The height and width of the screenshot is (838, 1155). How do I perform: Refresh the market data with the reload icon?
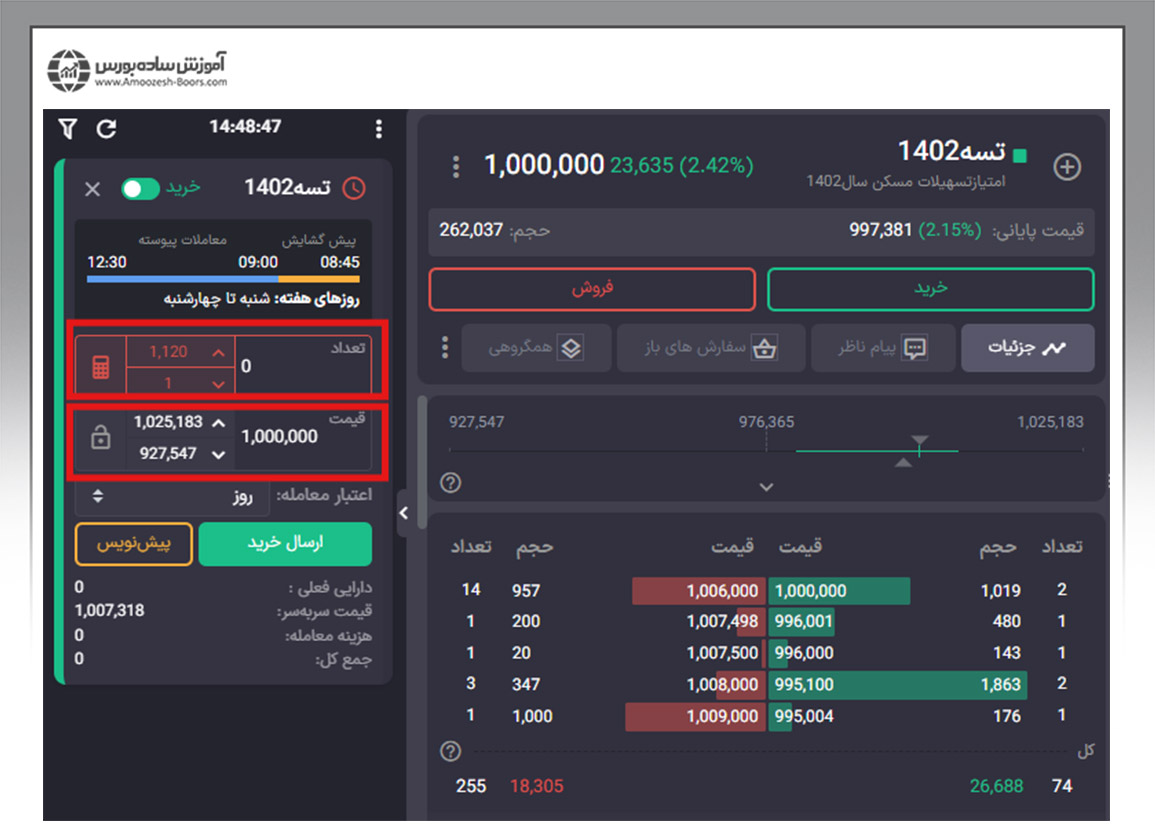(x=107, y=128)
